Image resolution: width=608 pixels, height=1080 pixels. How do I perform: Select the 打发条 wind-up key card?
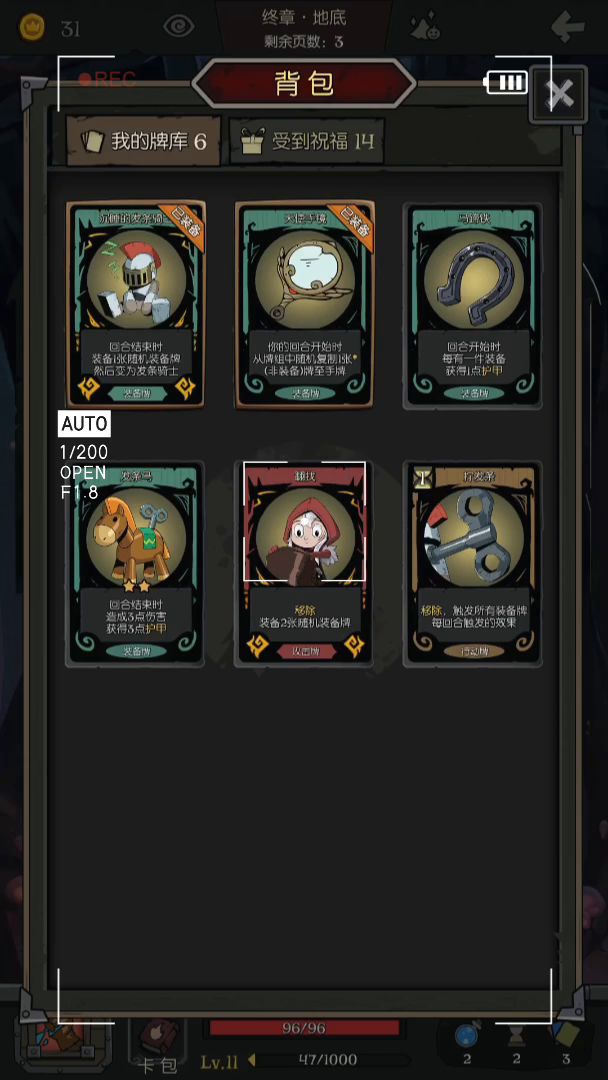pos(472,563)
